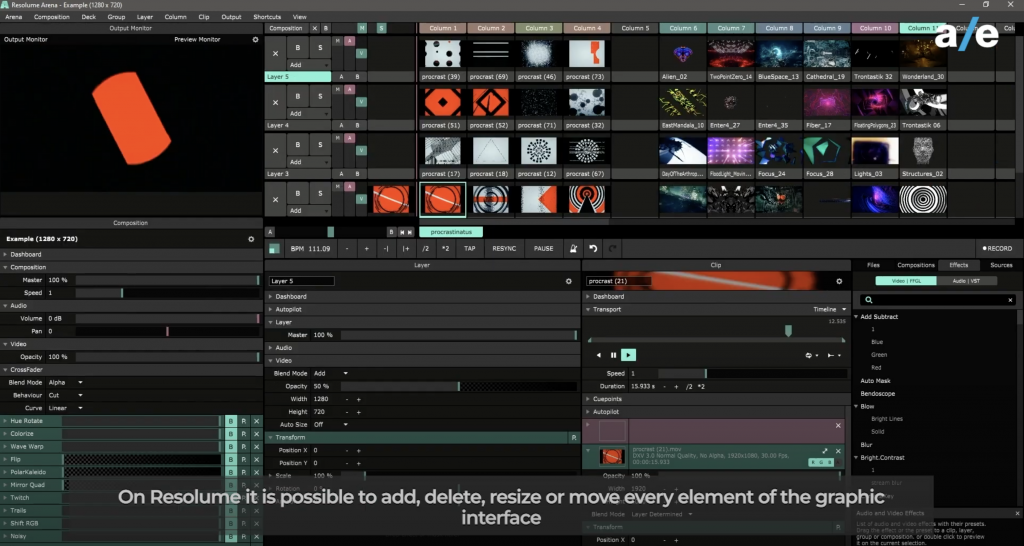This screenshot has height=546, width=1024.
Task: Remove the Hue Rotate effect with X
Action: [256, 421]
